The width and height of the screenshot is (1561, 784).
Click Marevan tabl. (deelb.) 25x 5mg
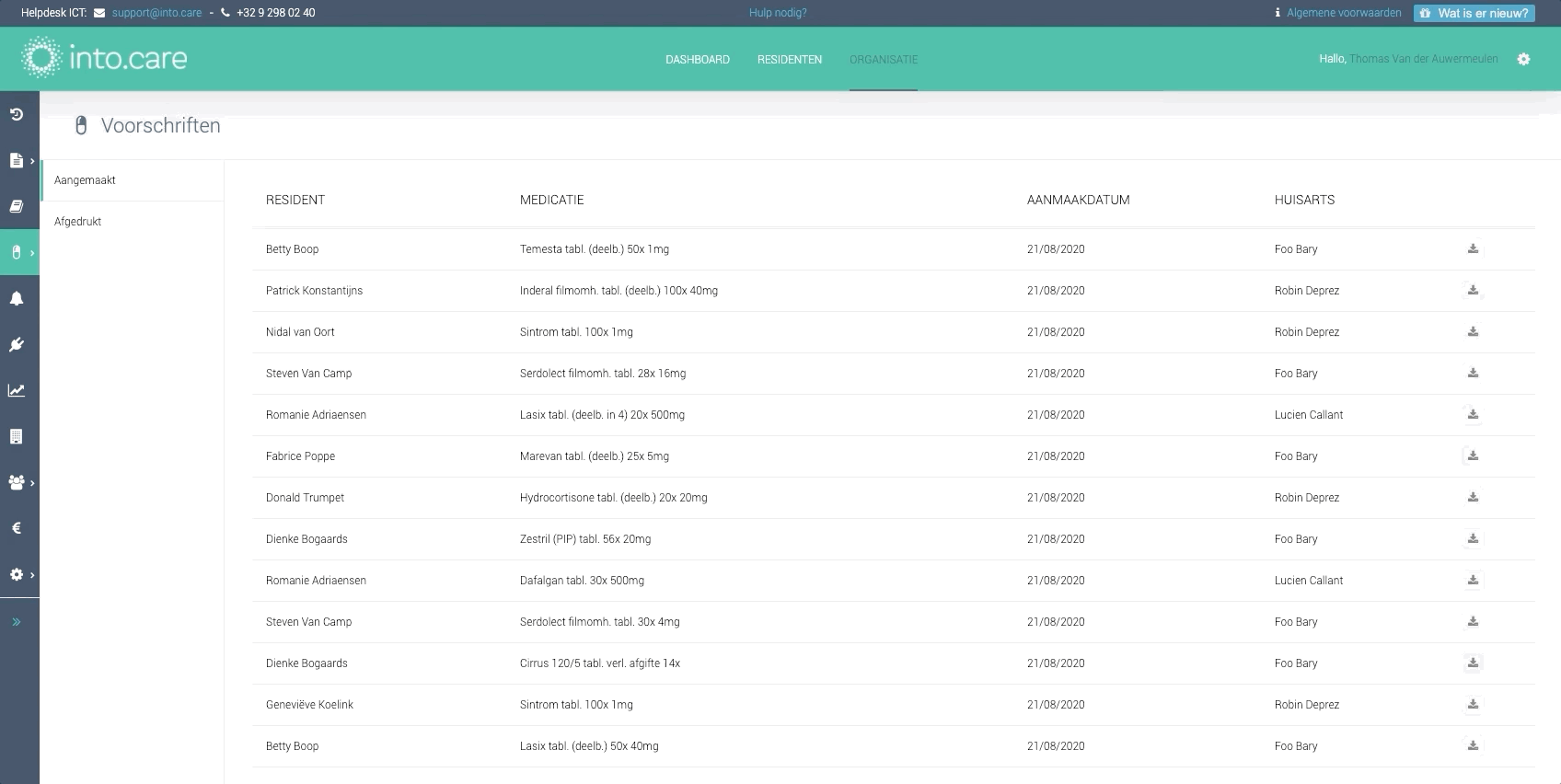point(595,456)
